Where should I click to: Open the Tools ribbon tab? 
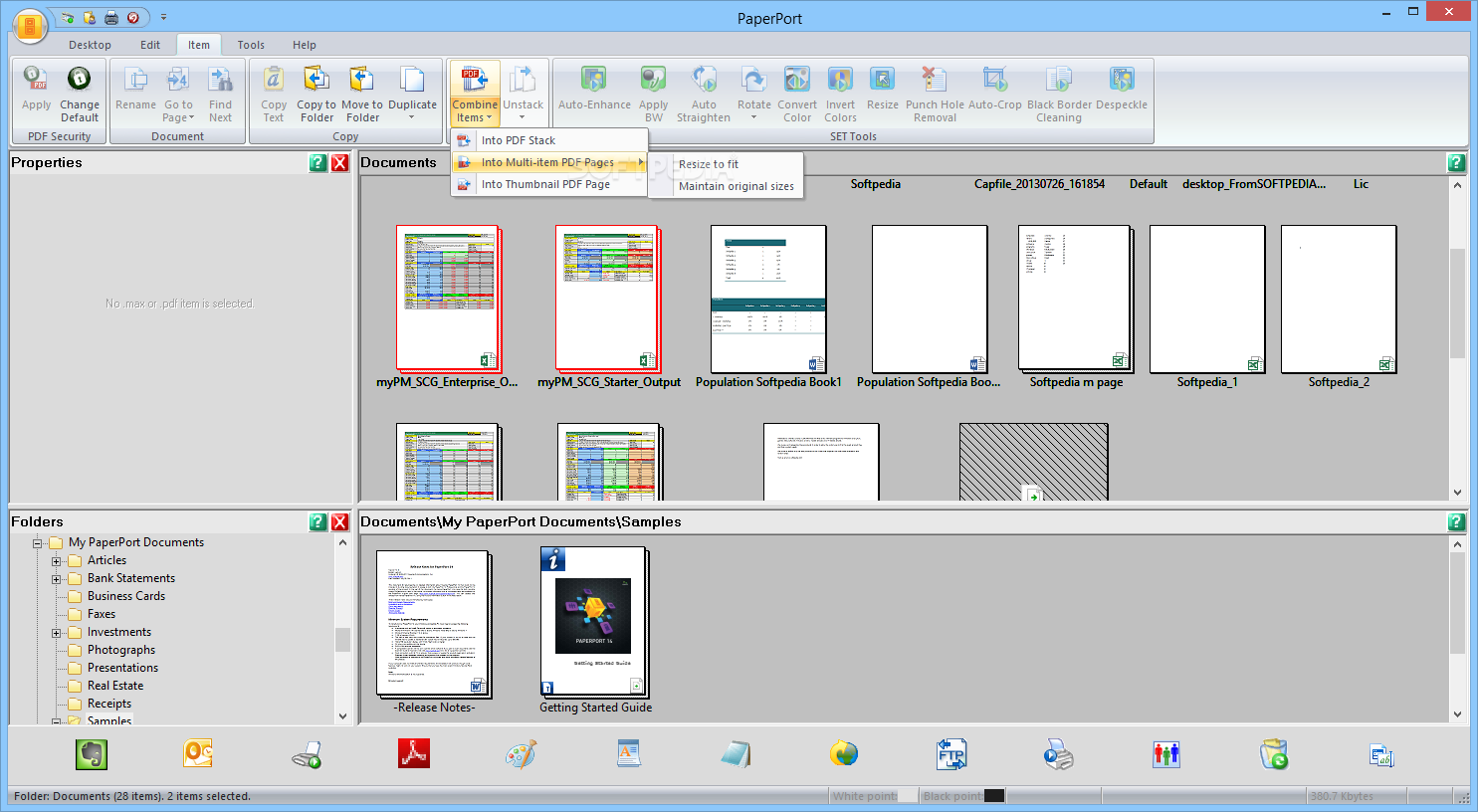(251, 45)
